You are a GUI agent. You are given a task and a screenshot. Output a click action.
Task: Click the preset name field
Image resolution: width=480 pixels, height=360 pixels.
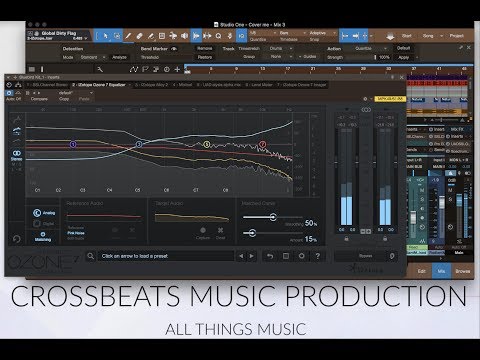tap(165, 256)
